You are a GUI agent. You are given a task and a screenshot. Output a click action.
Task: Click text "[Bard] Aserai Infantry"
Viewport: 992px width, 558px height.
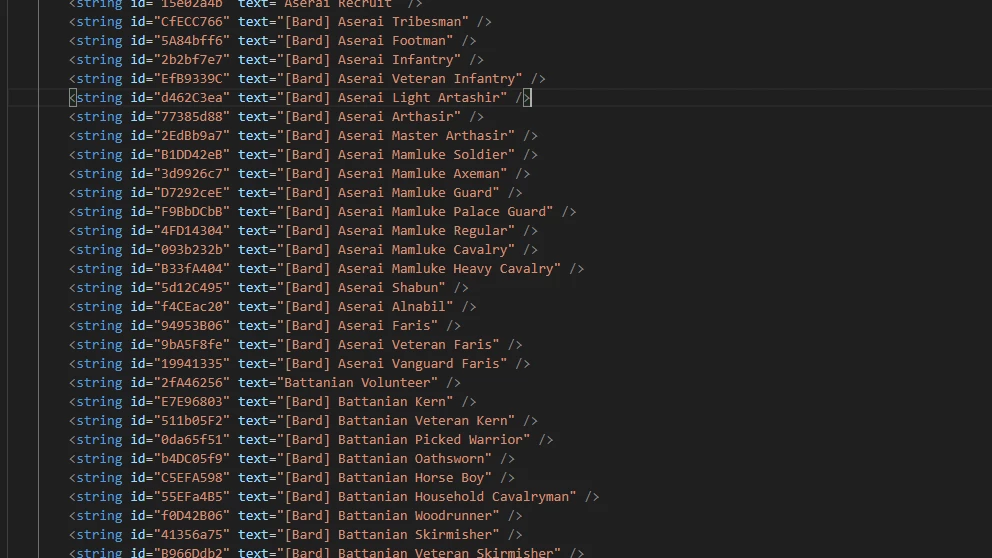369,59
